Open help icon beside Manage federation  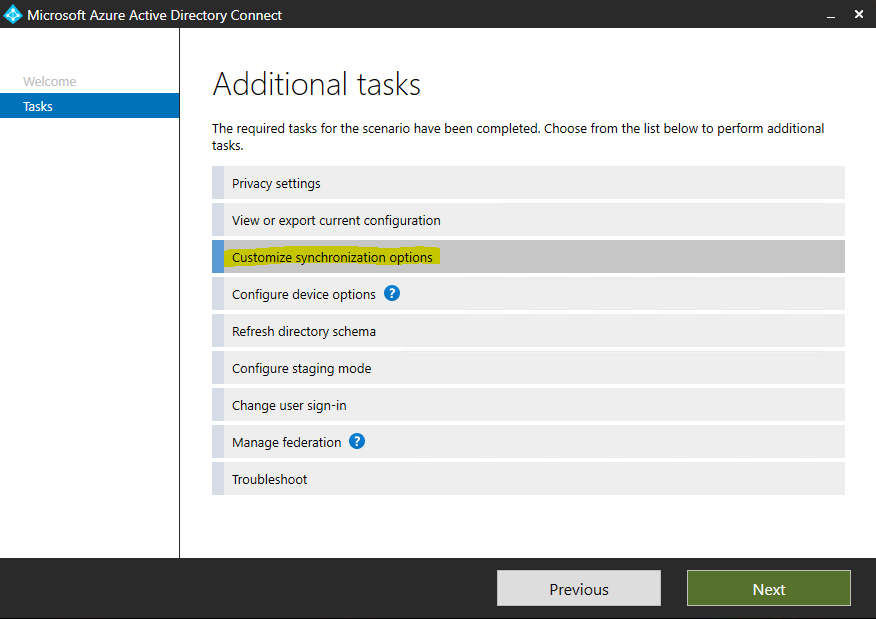[x=357, y=441]
